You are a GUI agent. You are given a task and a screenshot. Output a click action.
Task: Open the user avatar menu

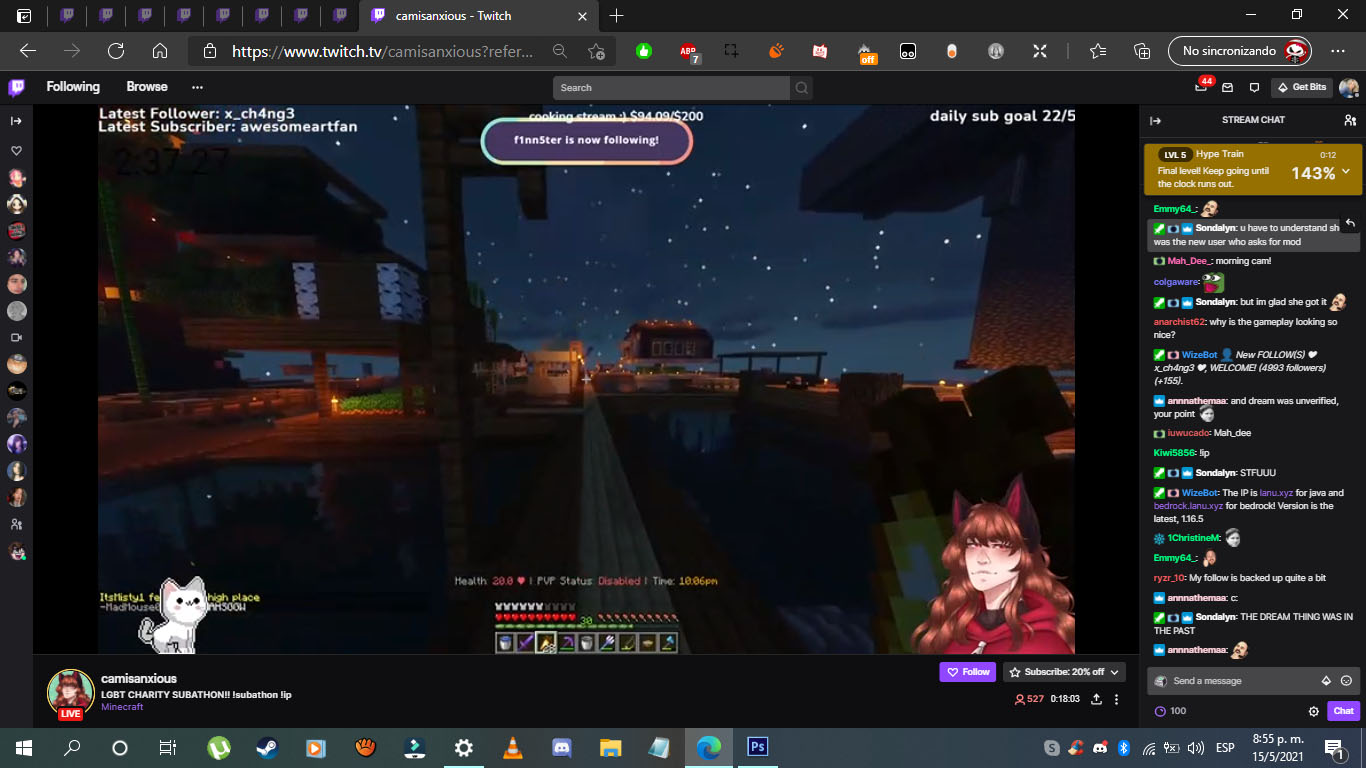click(1349, 88)
